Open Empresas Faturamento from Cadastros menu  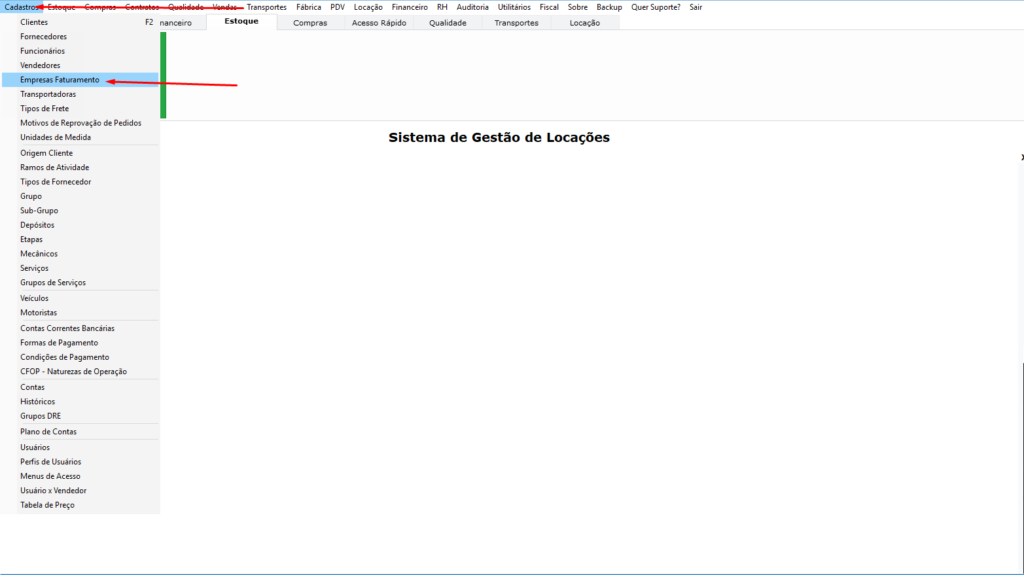(x=60, y=79)
